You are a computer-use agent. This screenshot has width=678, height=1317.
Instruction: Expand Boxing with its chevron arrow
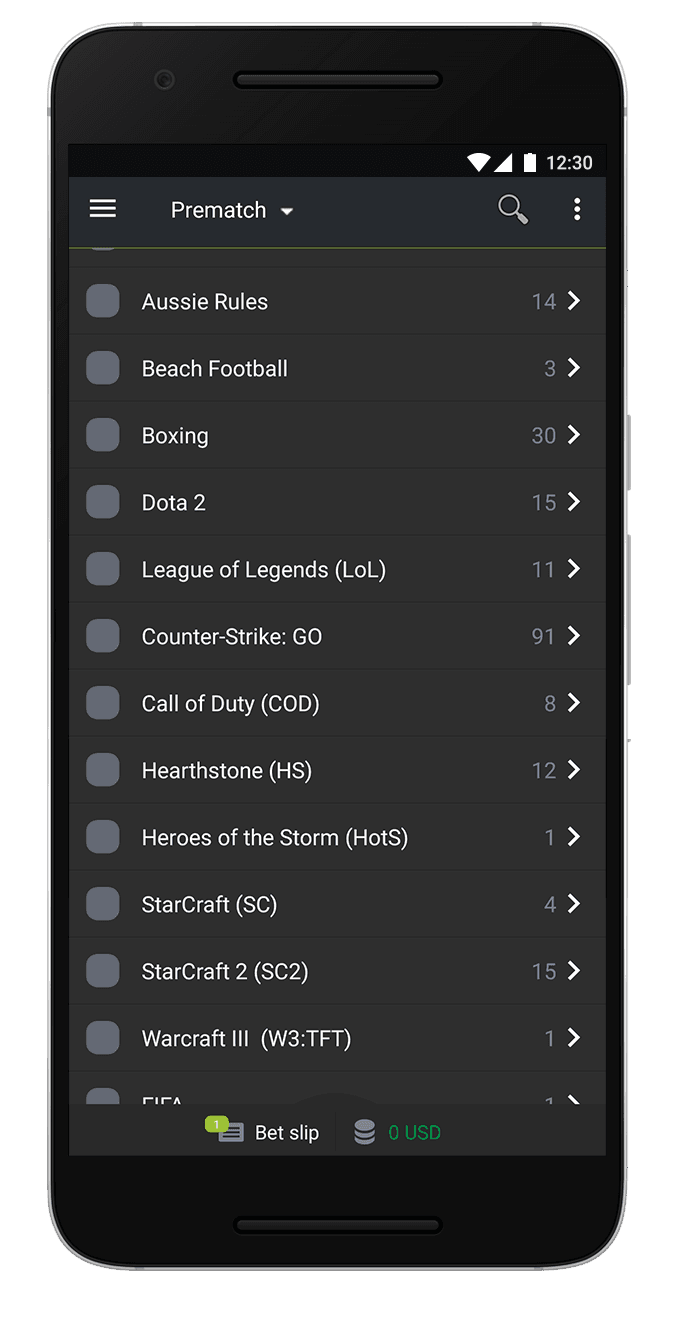574,435
